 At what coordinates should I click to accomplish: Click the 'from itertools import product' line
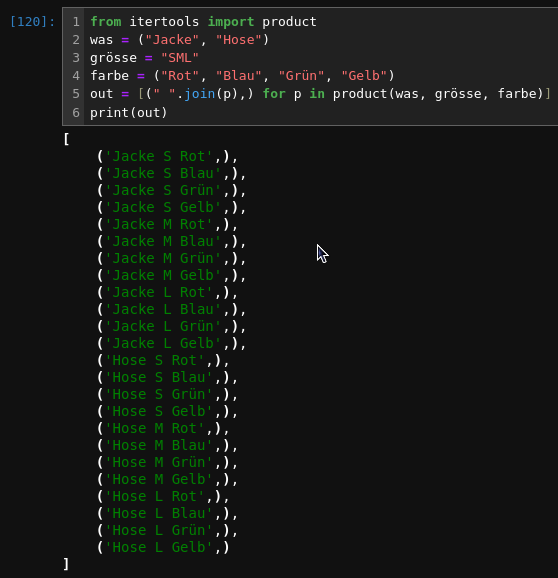(203, 22)
